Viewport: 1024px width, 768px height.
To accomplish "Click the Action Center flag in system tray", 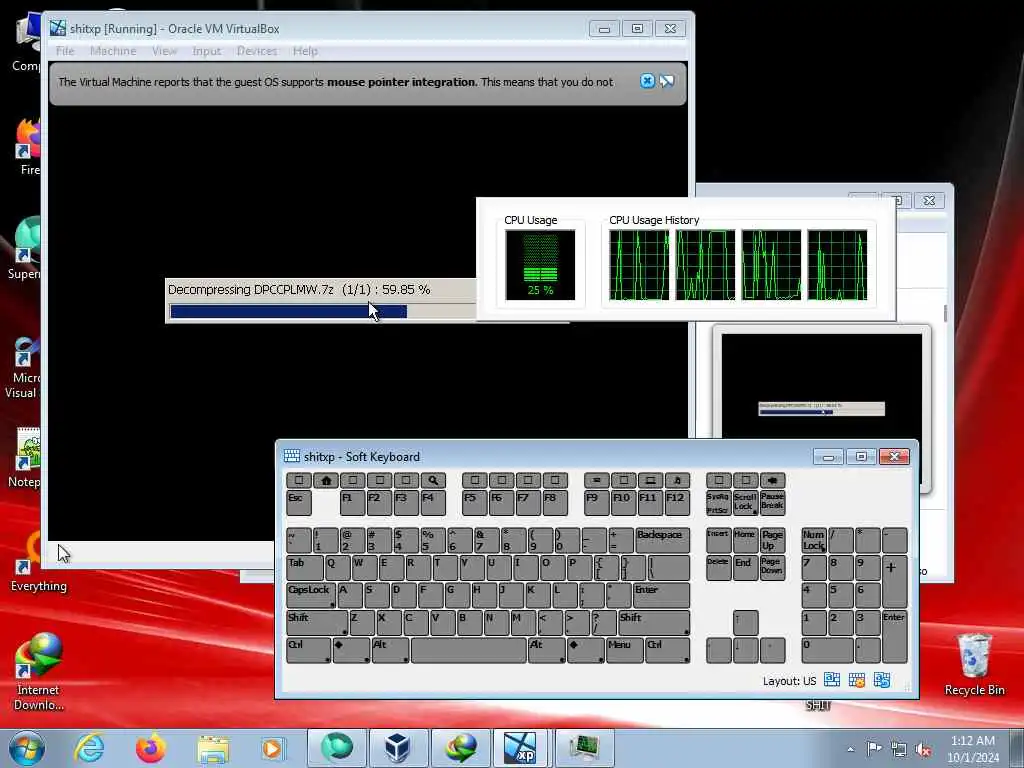I will pos(874,748).
